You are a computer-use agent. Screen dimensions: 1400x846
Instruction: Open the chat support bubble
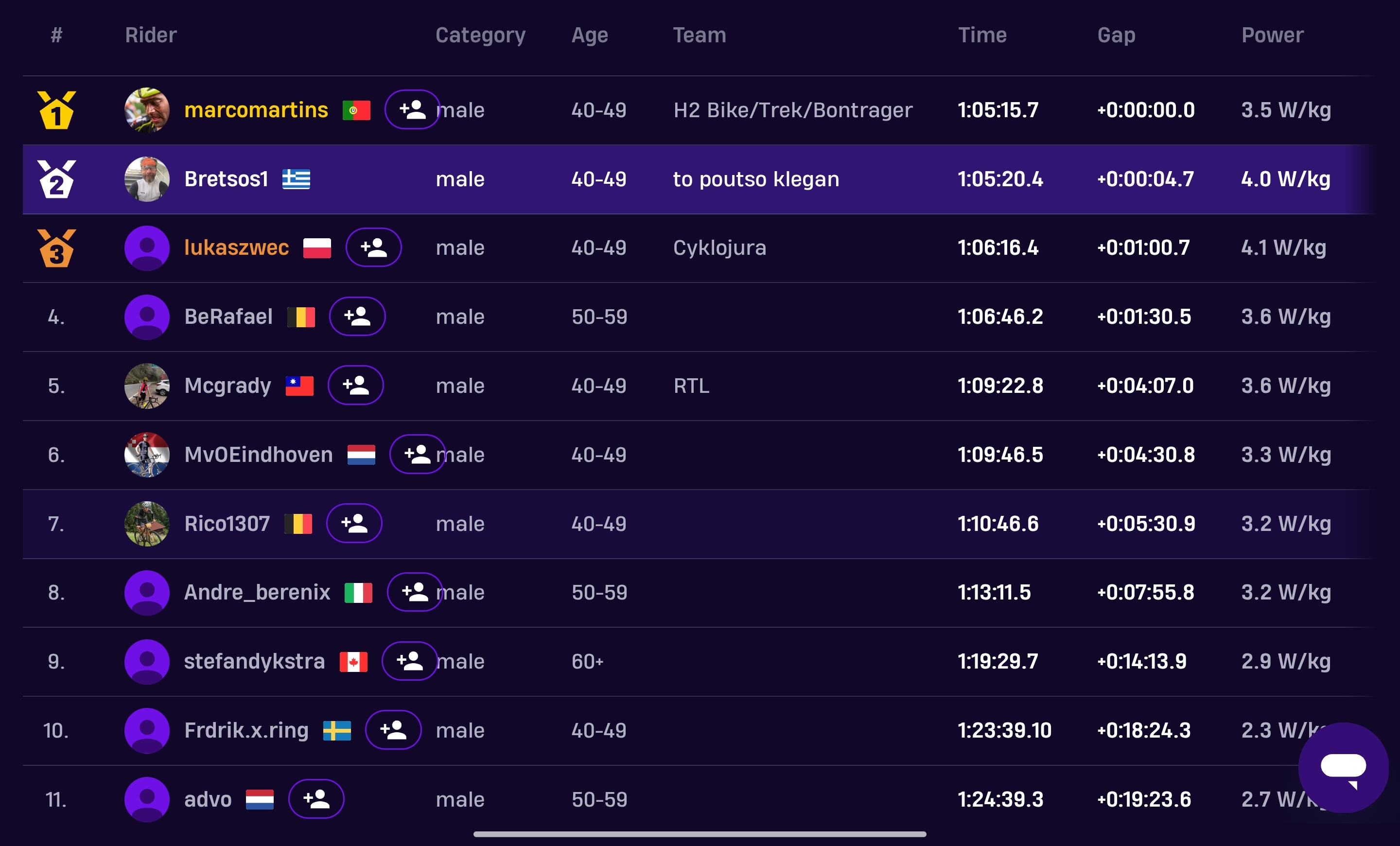tap(1343, 768)
